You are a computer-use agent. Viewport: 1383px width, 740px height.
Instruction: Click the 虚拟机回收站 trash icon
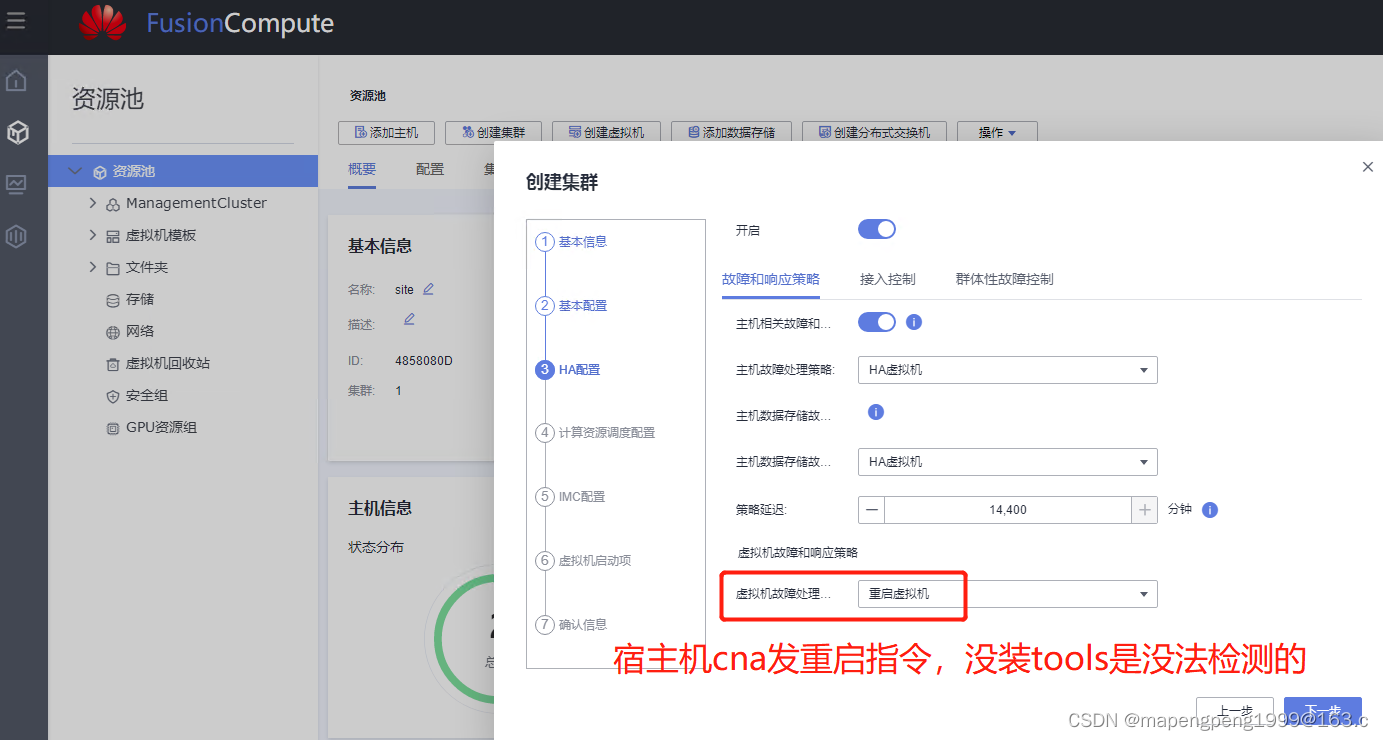pyautogui.click(x=113, y=364)
